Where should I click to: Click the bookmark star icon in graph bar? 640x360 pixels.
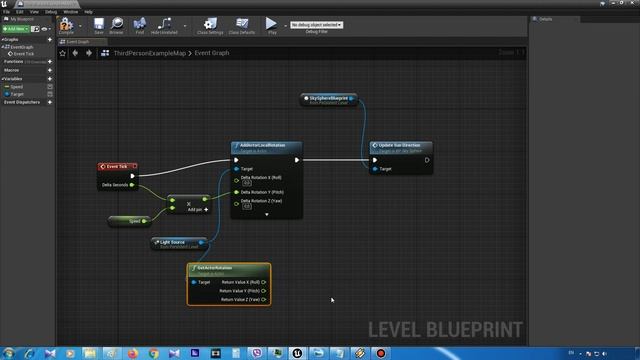tap(62, 53)
